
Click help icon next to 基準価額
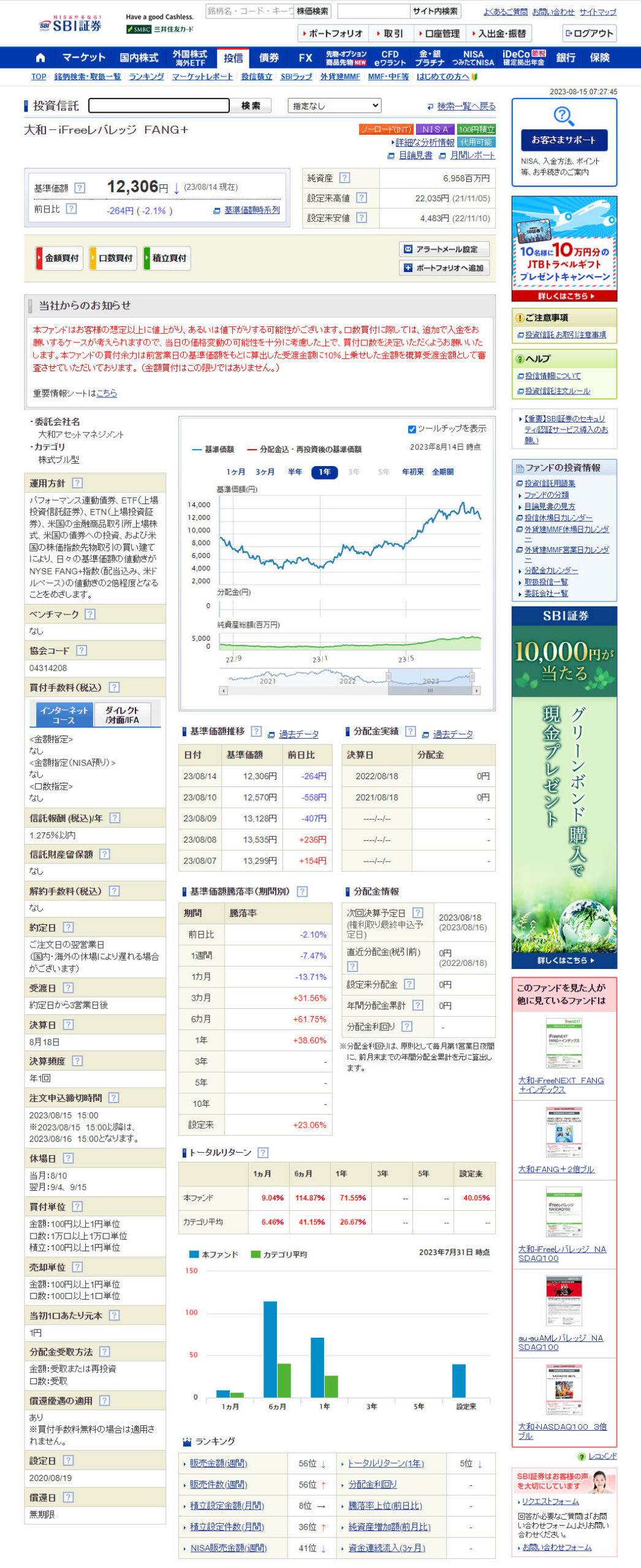pyautogui.click(x=80, y=188)
